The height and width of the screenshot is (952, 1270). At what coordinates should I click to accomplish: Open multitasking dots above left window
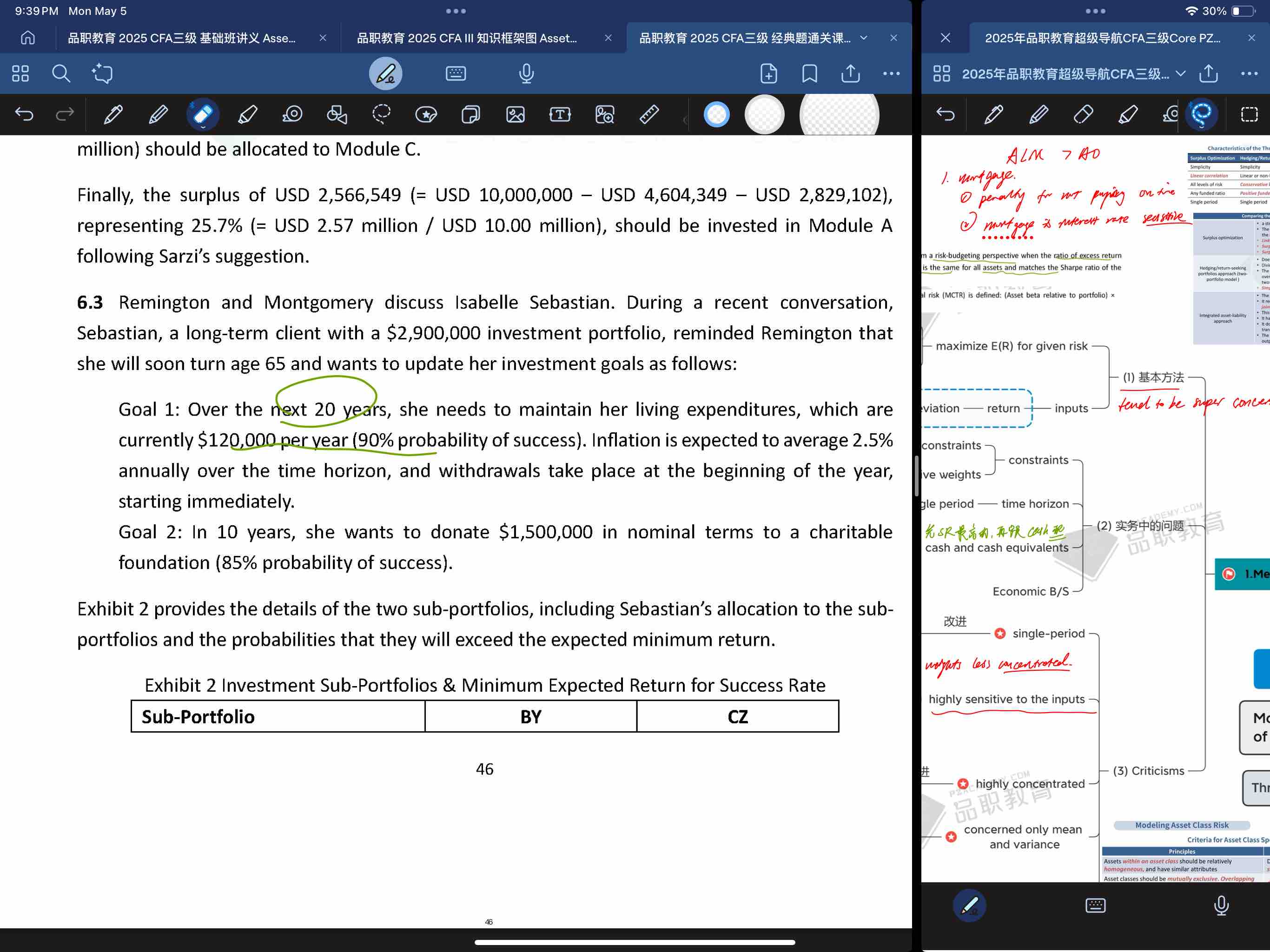[x=456, y=11]
